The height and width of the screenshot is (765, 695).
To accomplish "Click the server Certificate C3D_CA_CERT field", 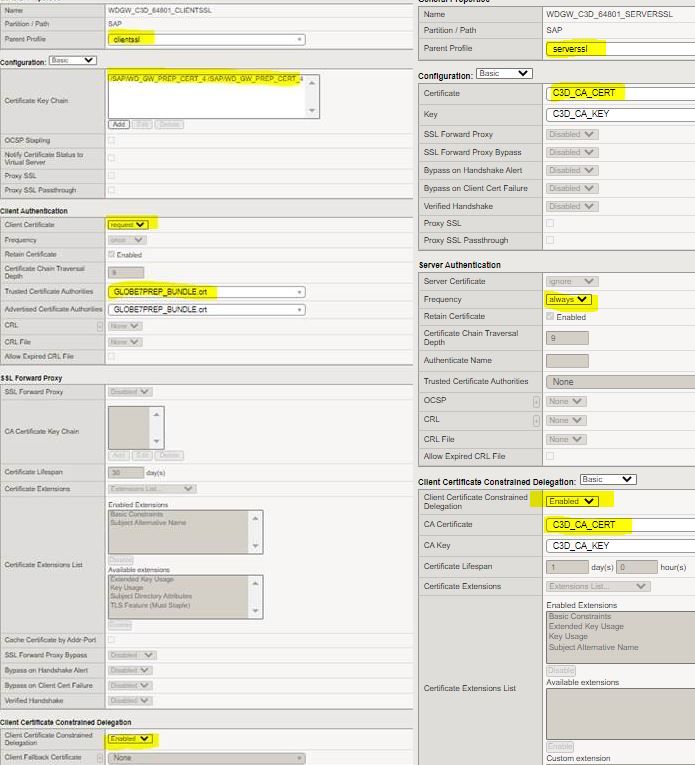I will coord(620,93).
